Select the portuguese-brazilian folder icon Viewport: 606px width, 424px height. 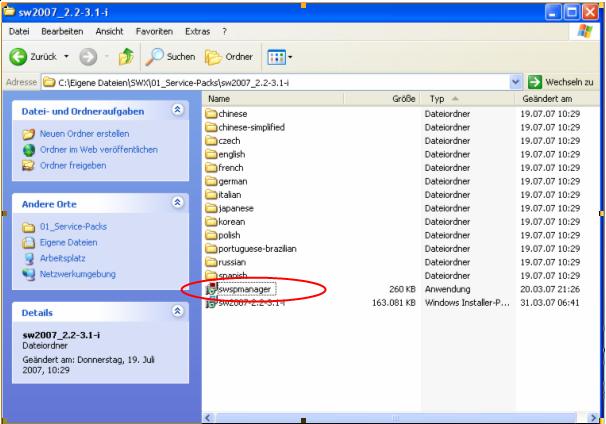[x=211, y=249]
